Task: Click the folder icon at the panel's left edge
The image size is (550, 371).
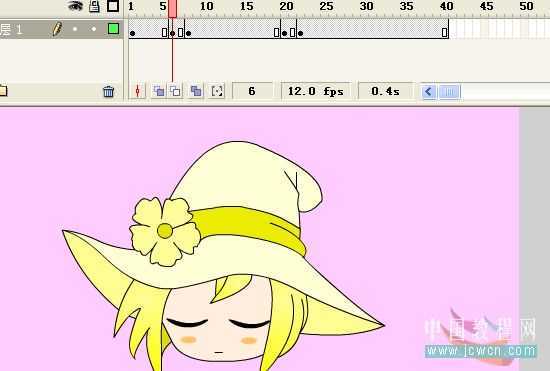Action: [3, 90]
